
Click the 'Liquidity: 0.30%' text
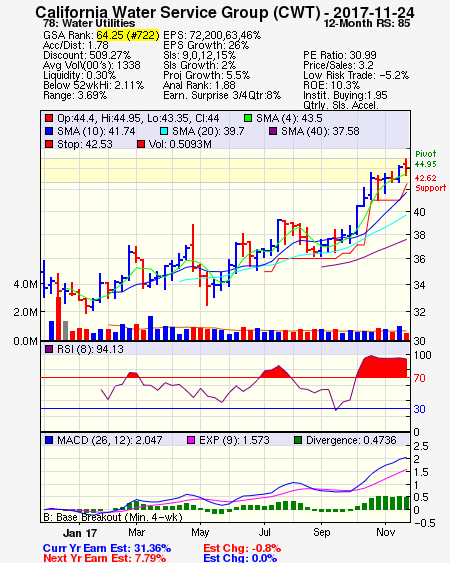point(79,75)
